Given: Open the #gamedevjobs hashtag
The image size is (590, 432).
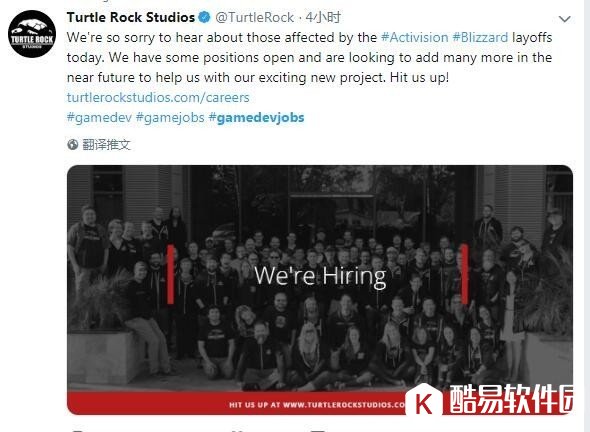Looking at the screenshot, I should [256, 117].
